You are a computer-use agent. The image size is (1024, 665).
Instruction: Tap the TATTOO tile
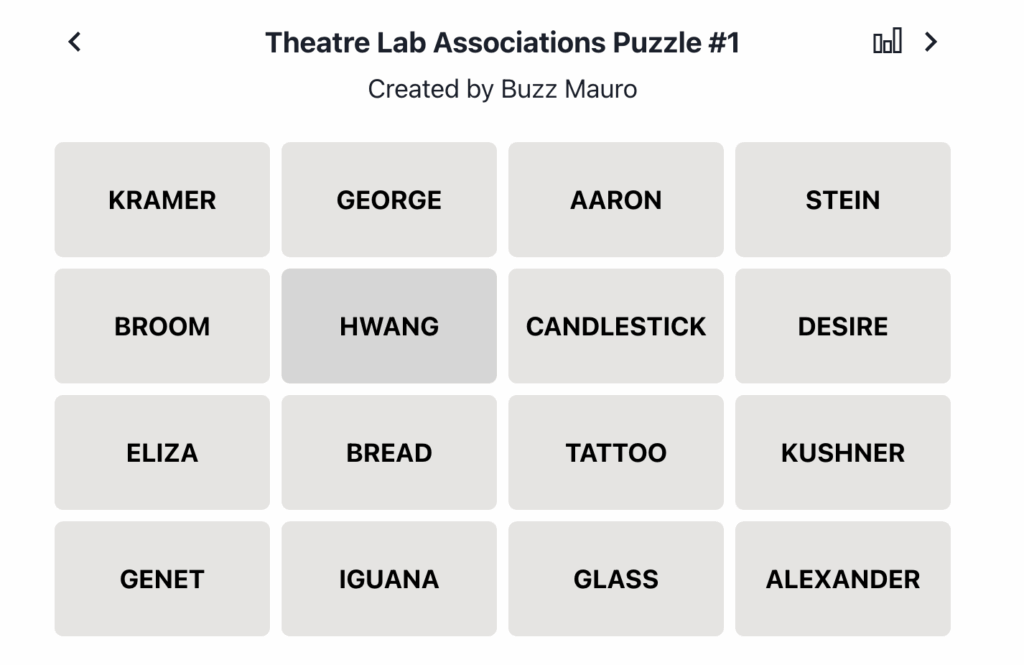click(x=616, y=453)
